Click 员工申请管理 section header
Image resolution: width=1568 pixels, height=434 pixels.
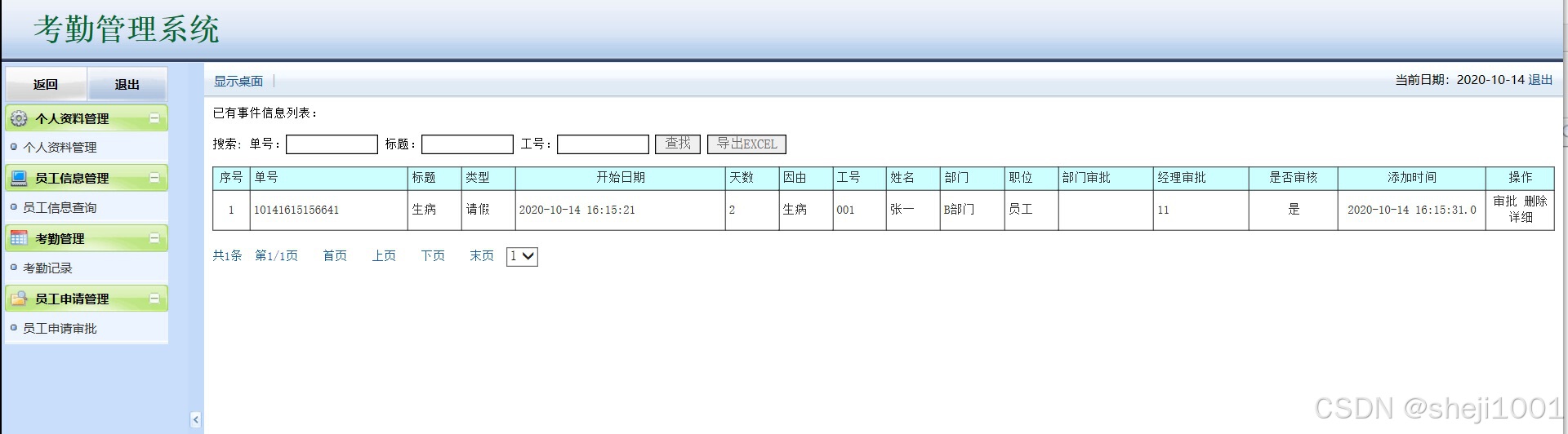tap(87, 299)
